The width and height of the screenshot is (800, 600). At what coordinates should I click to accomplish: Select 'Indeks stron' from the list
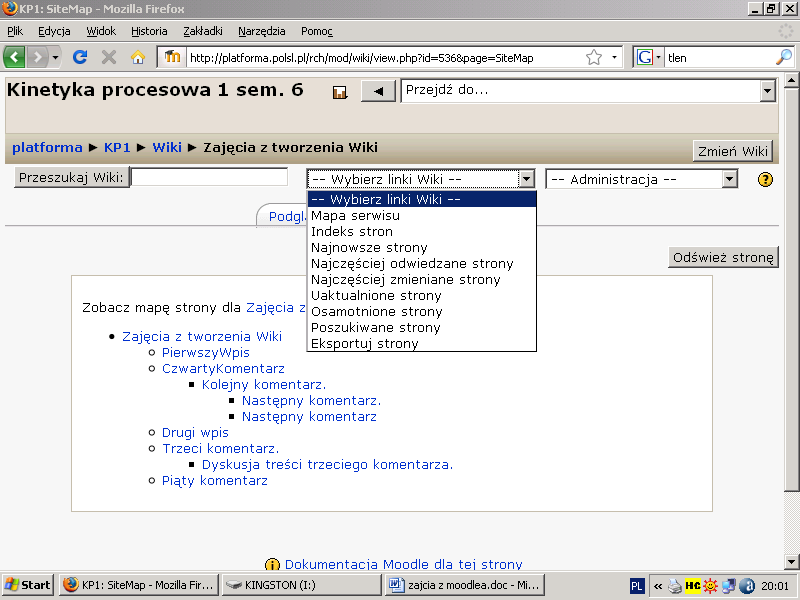[x=421, y=231]
